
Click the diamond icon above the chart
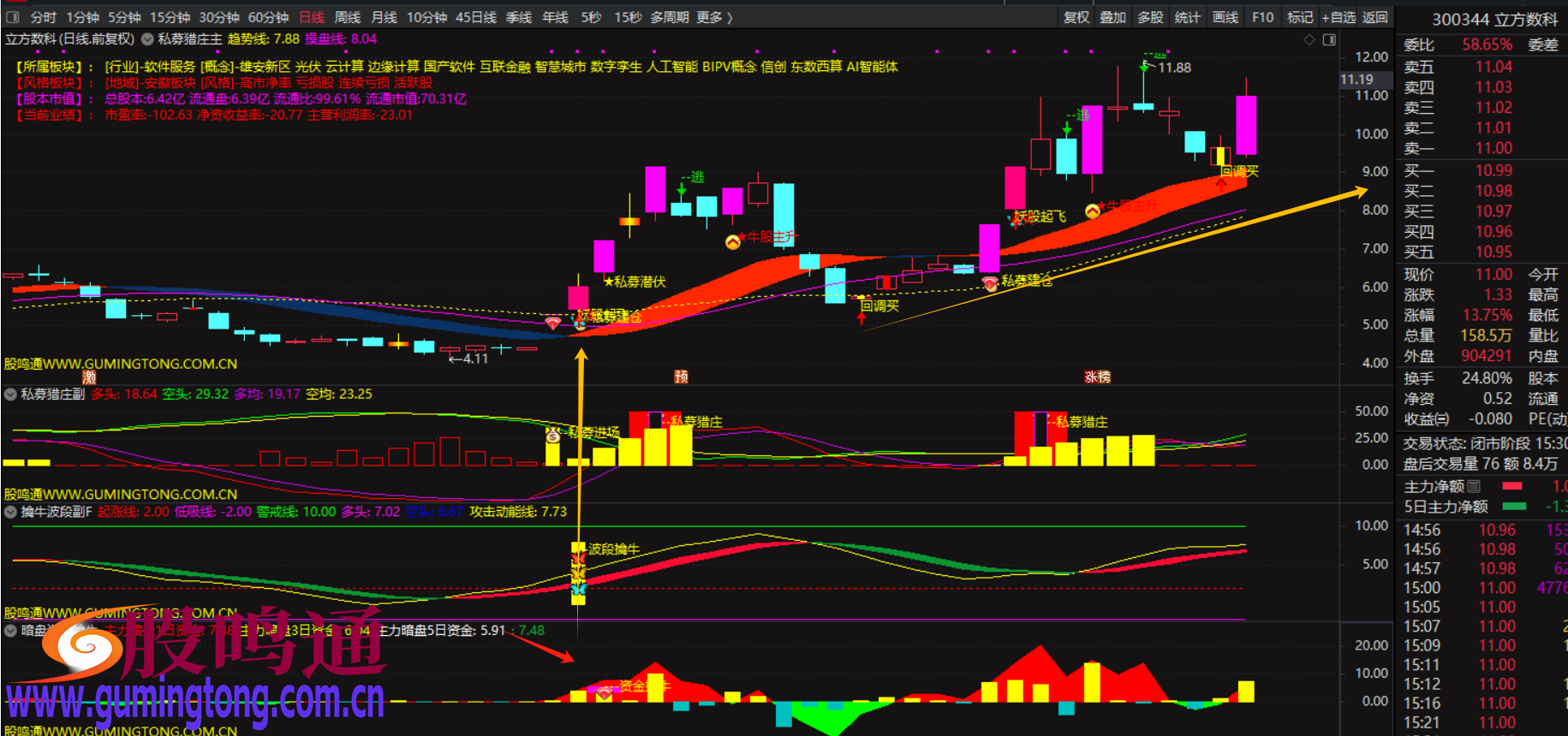pos(1309,39)
